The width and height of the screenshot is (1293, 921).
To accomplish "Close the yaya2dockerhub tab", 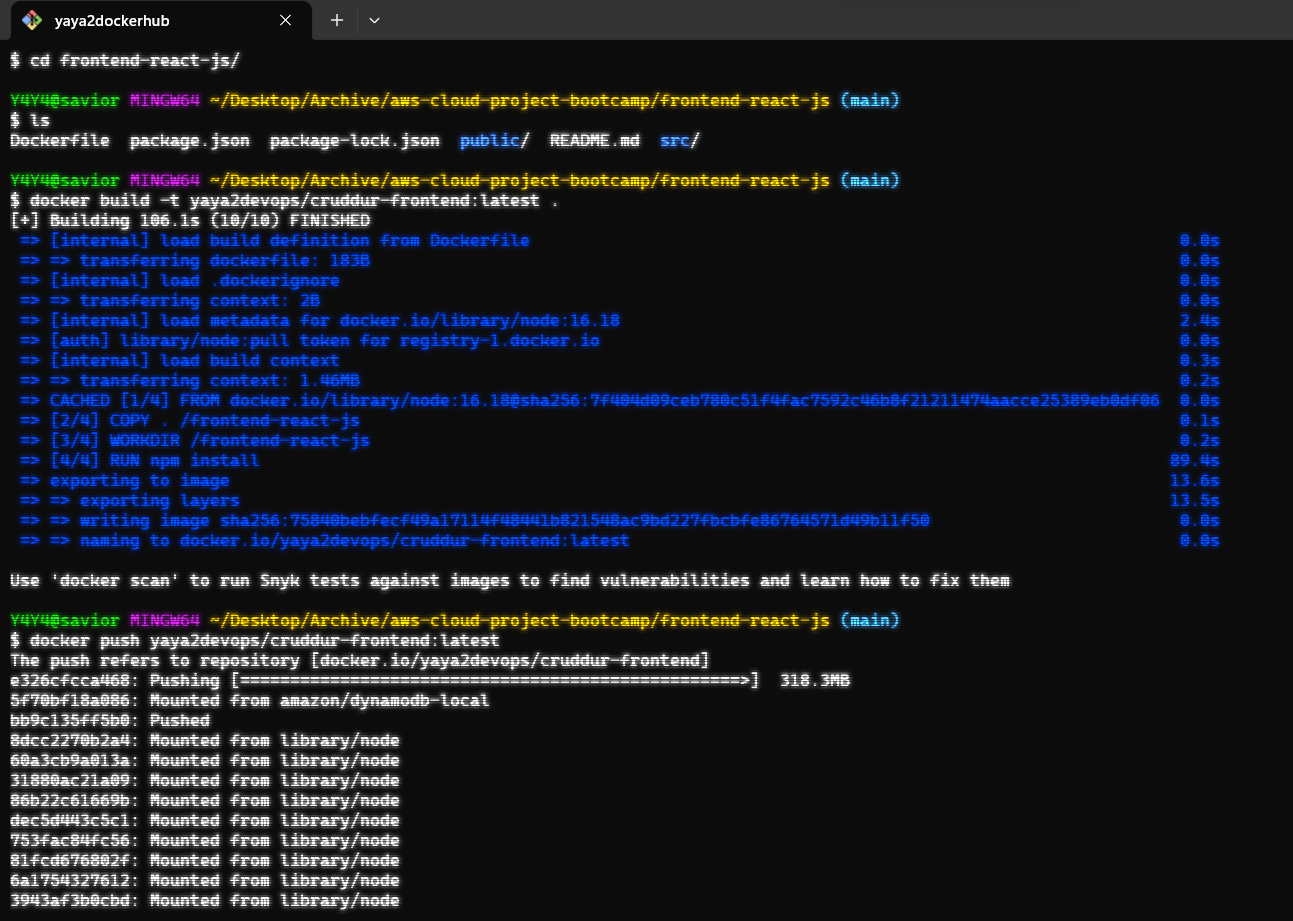I will 286,20.
